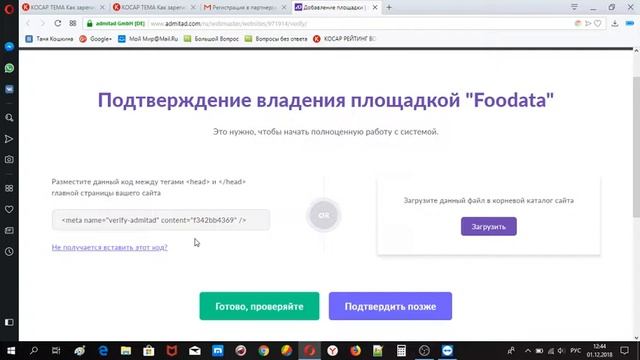640x360 pixels.
Task: Open Microsoft Store from the taskbar
Action: pos(149,351)
